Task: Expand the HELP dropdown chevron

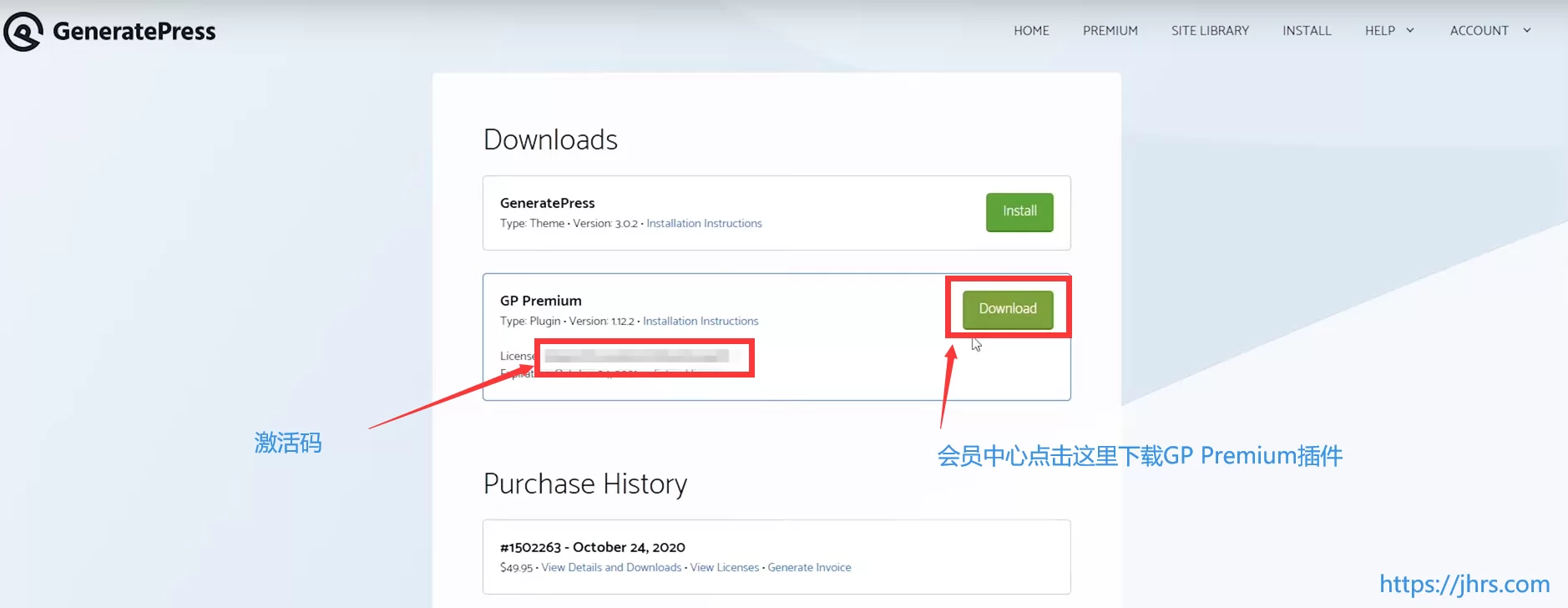Action: (1410, 31)
